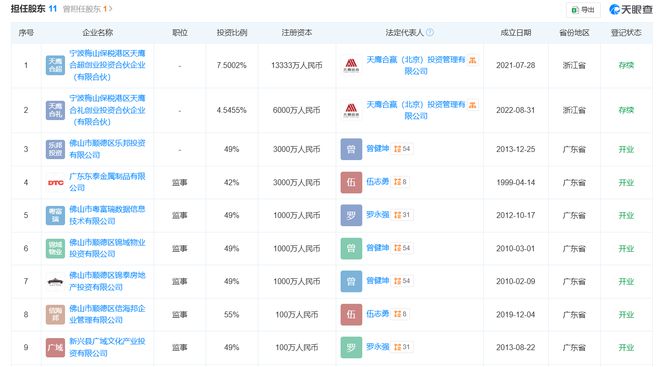The height and width of the screenshot is (367, 660).
Task: Click 伍 avatar icon in row 4
Action: click(x=351, y=182)
